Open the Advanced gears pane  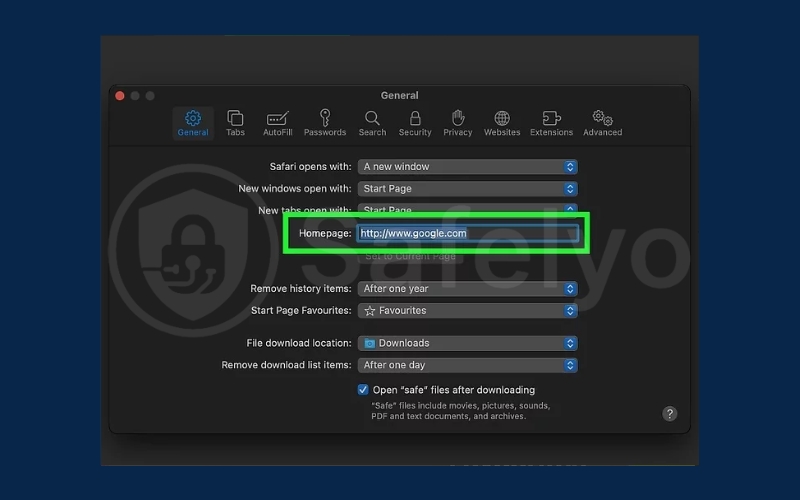[x=602, y=123]
